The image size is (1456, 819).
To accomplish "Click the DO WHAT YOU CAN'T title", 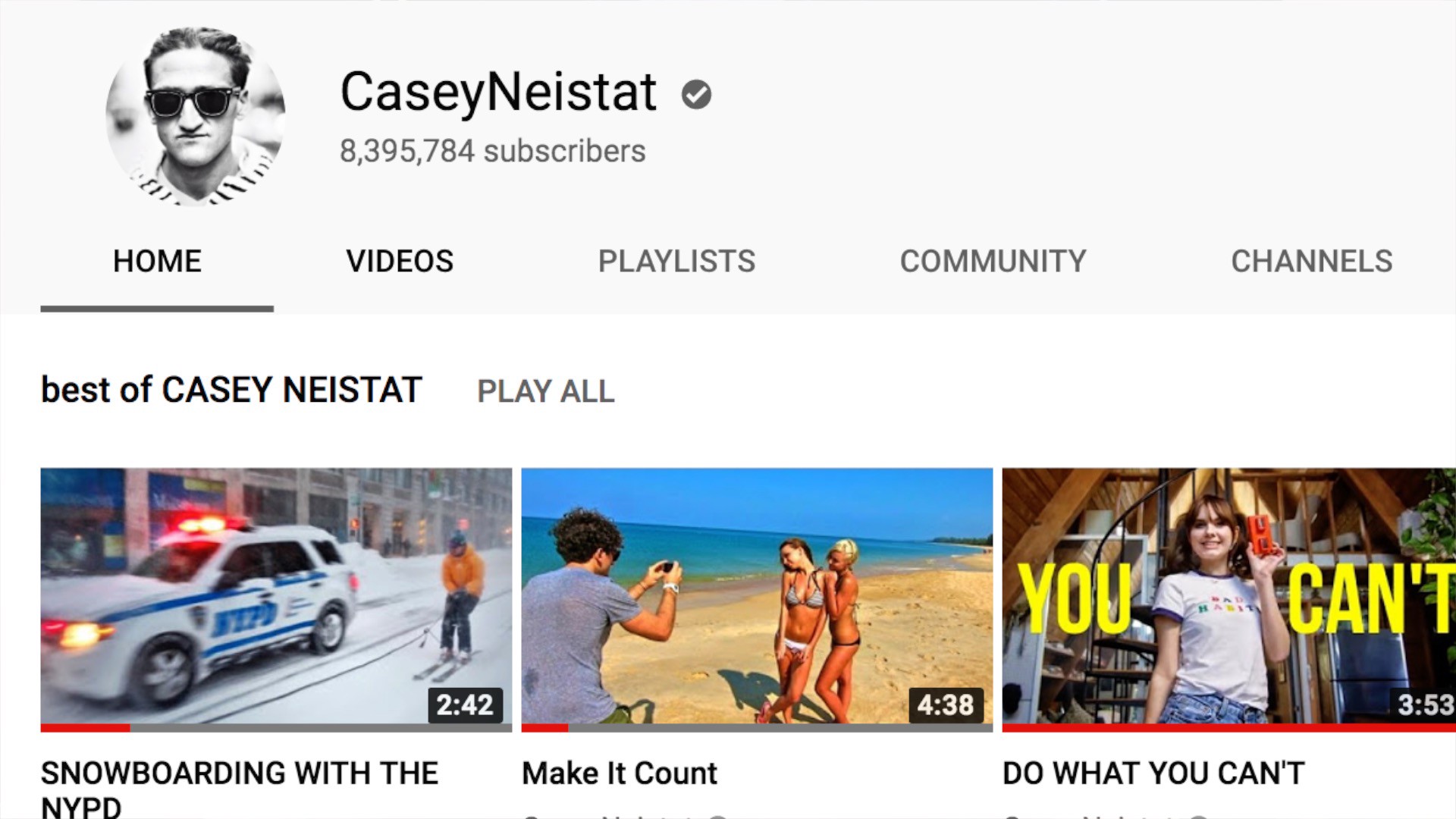I will pyautogui.click(x=1153, y=773).
